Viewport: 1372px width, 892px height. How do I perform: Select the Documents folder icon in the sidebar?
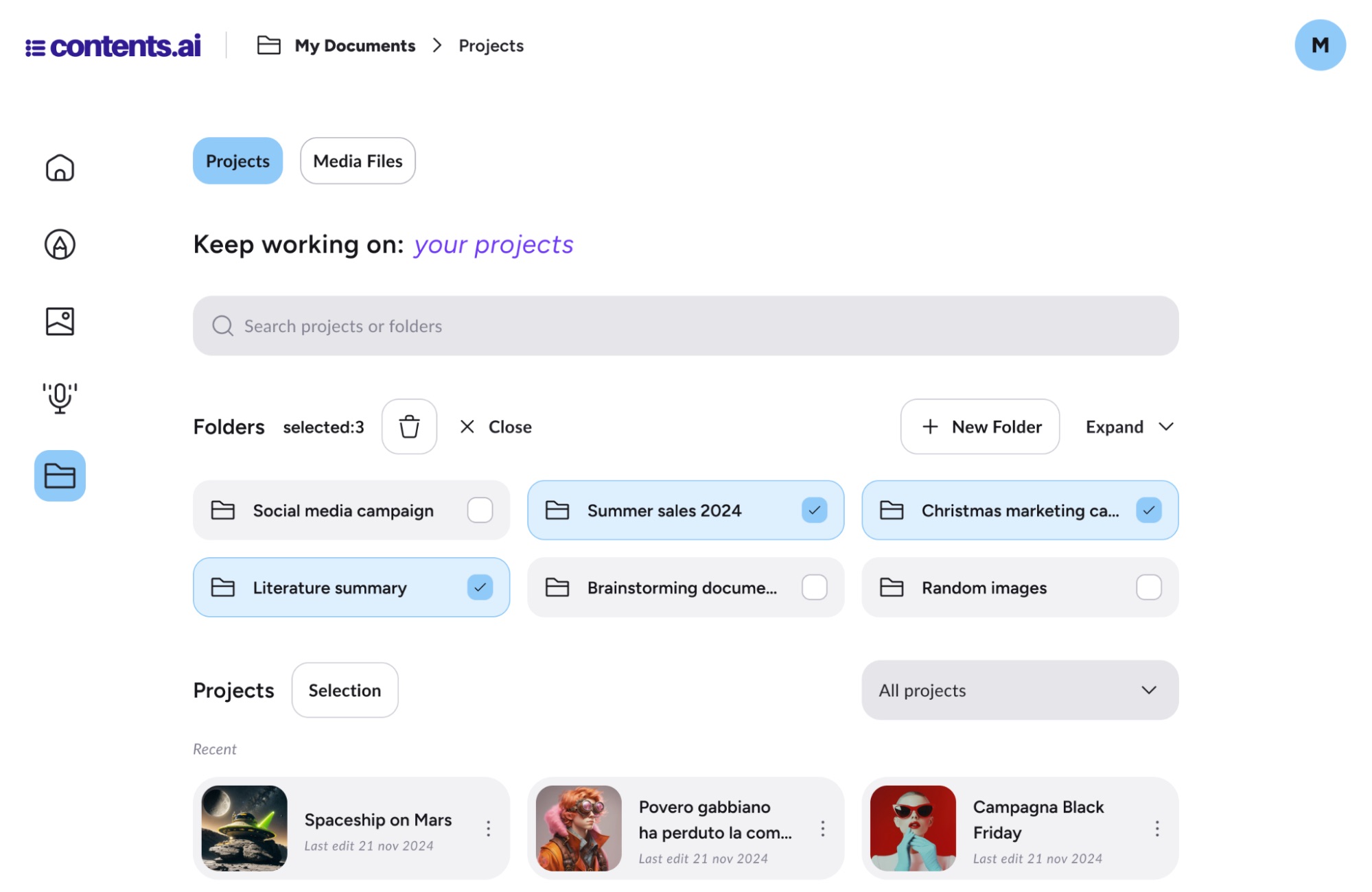pyautogui.click(x=59, y=476)
